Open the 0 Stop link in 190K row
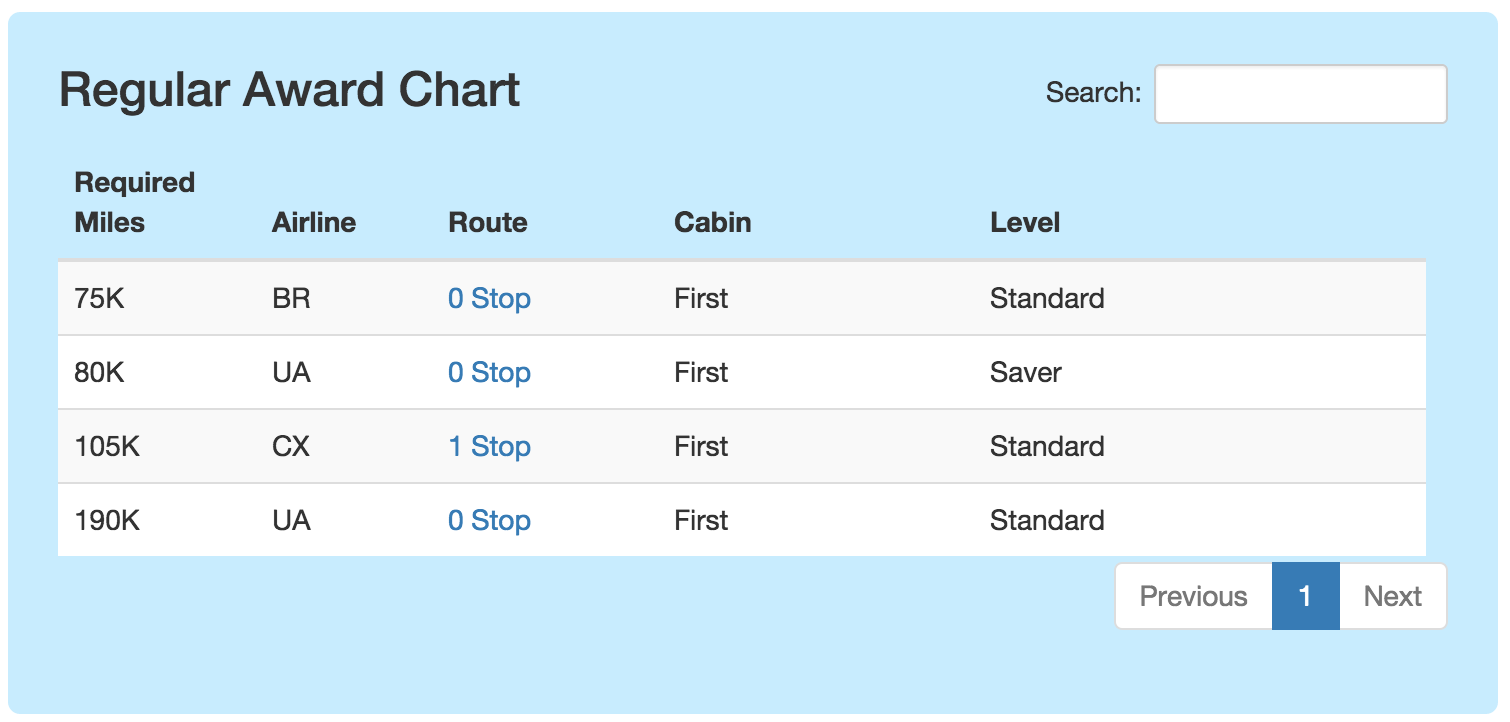The image size is (1510, 722). point(489,520)
